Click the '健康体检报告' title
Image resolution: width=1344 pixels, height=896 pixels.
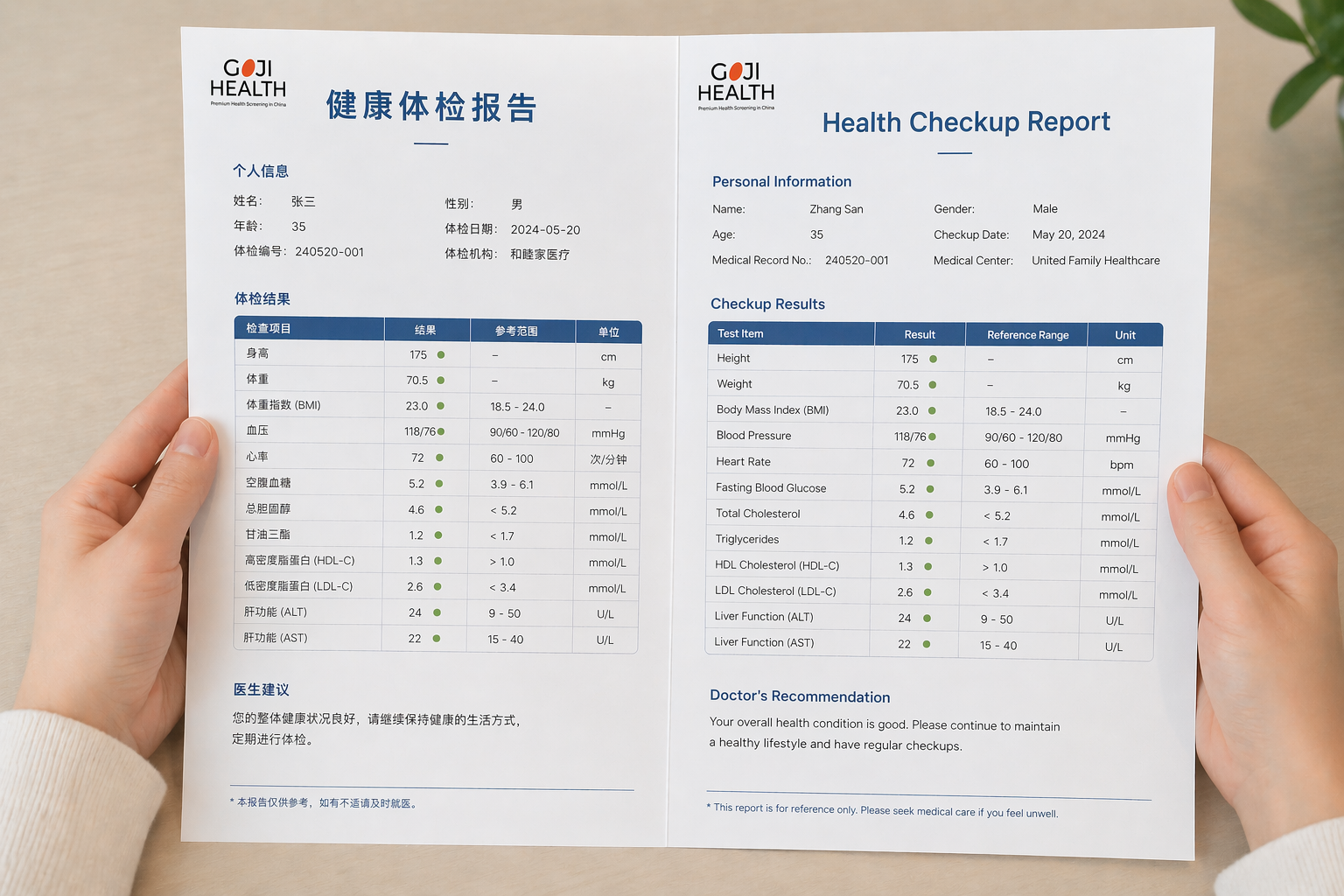point(431,107)
